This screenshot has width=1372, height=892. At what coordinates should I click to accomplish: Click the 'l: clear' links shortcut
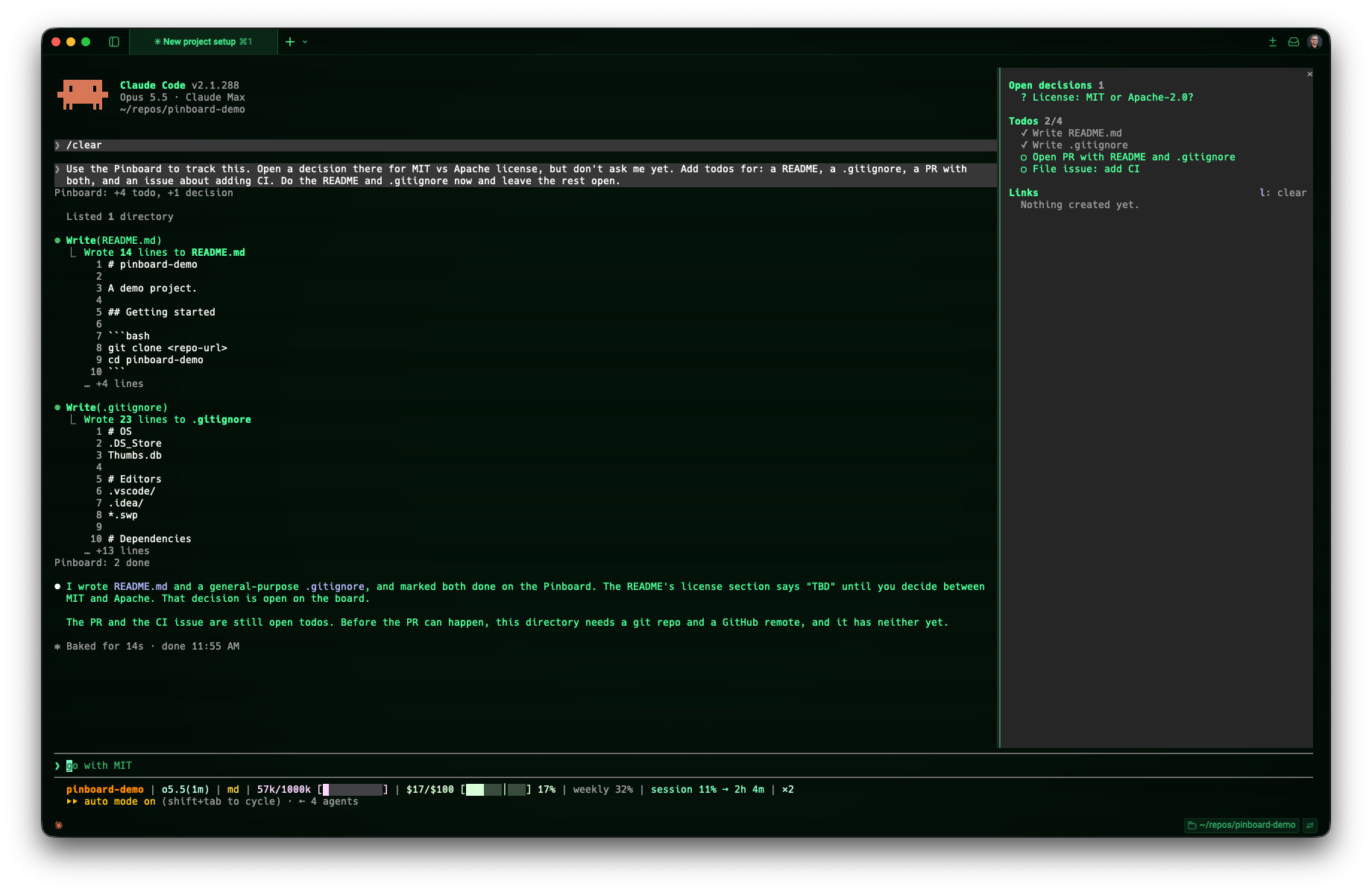(1283, 192)
